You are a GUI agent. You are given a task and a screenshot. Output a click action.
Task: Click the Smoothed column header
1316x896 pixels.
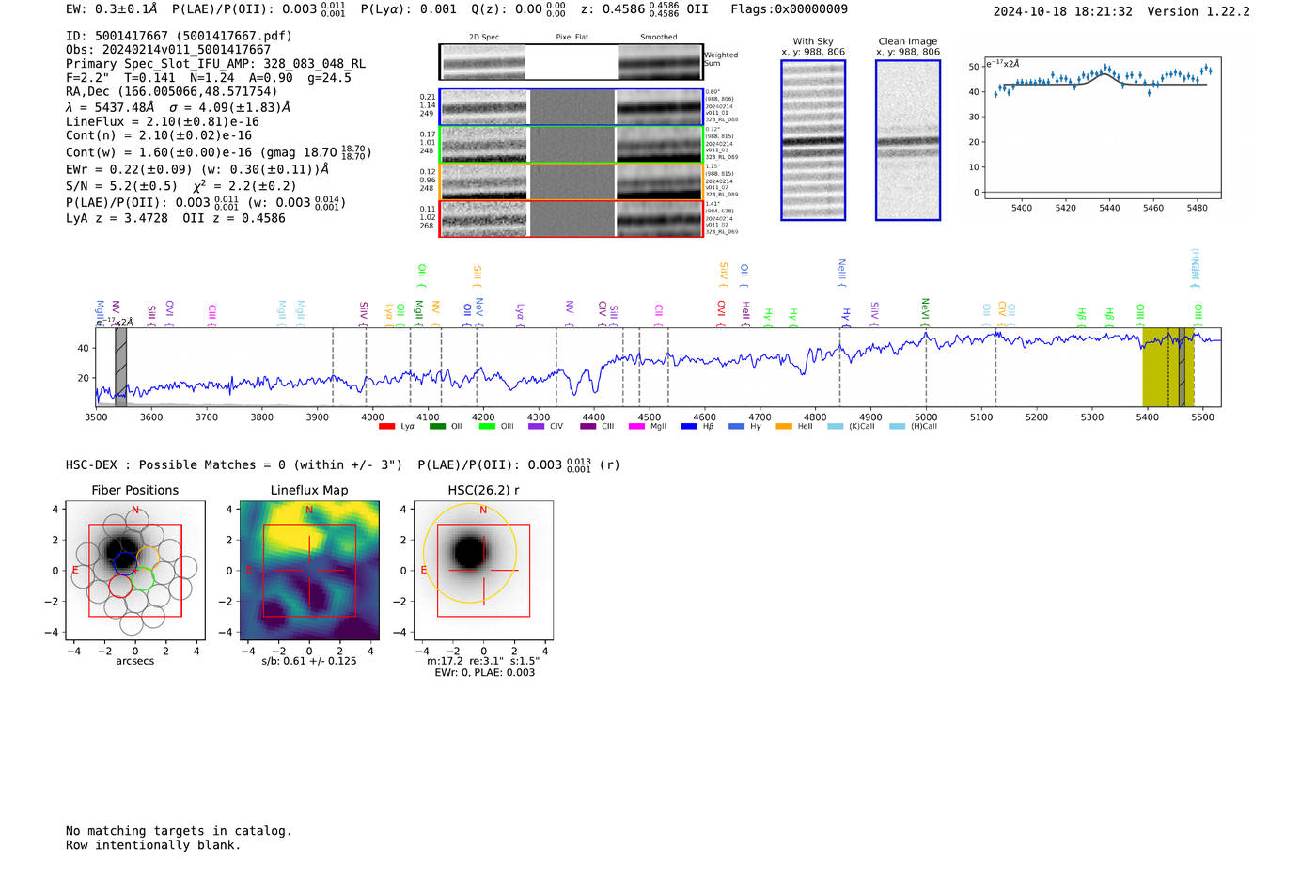(x=658, y=38)
